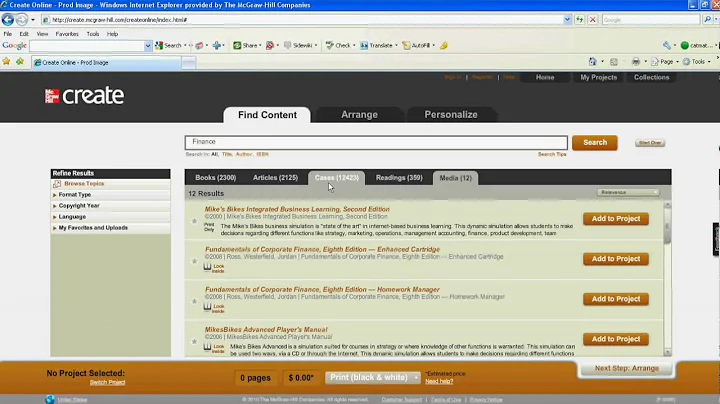The width and height of the screenshot is (720, 404).
Task: Select the Find Content tab
Action: pos(267,115)
